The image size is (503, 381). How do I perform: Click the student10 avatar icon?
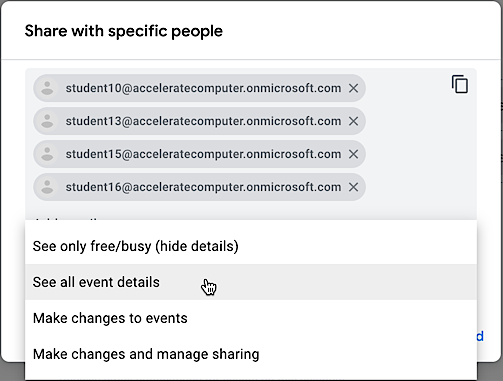[x=47, y=88]
